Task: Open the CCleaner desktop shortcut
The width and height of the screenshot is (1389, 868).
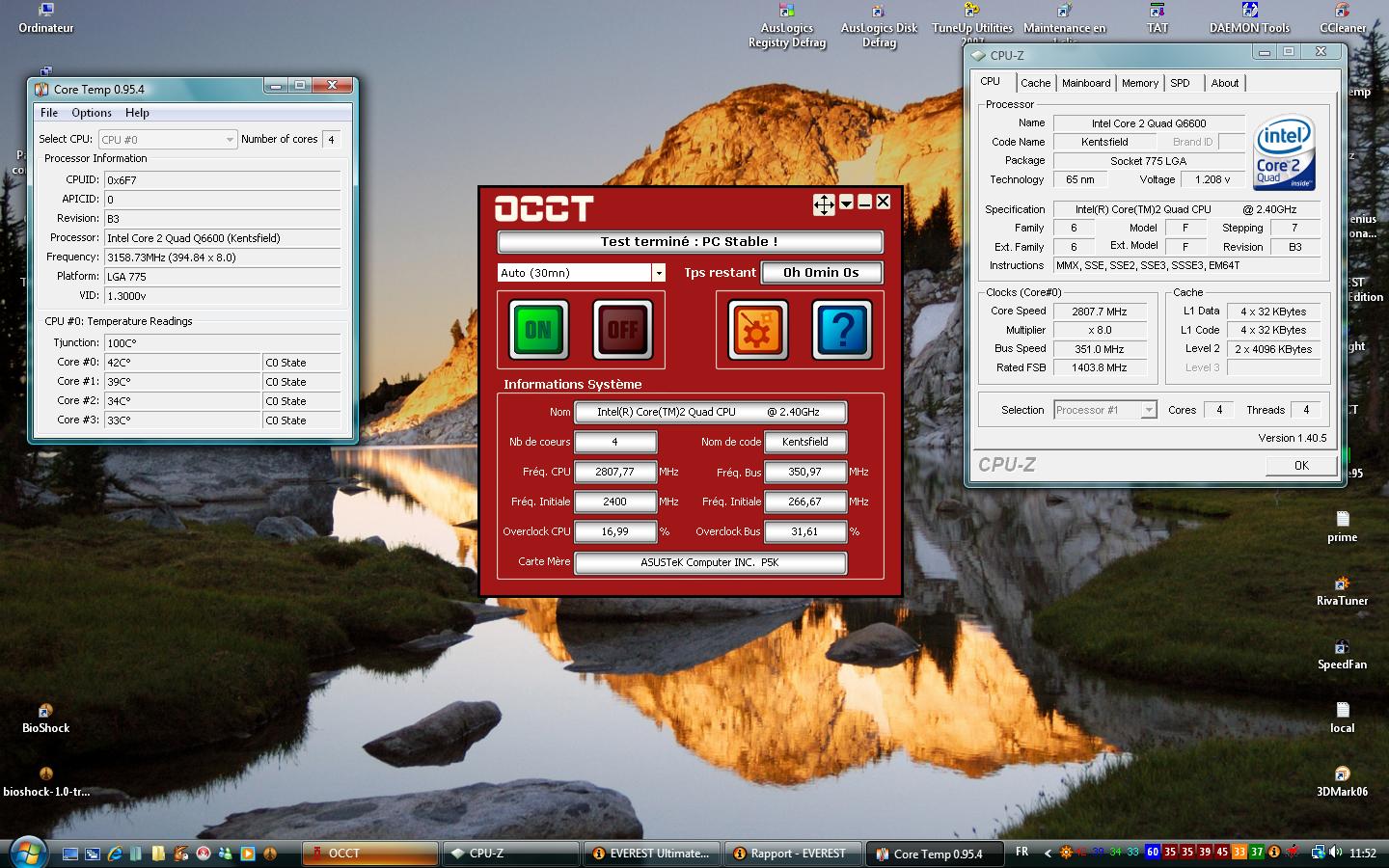Action: (x=1342, y=18)
